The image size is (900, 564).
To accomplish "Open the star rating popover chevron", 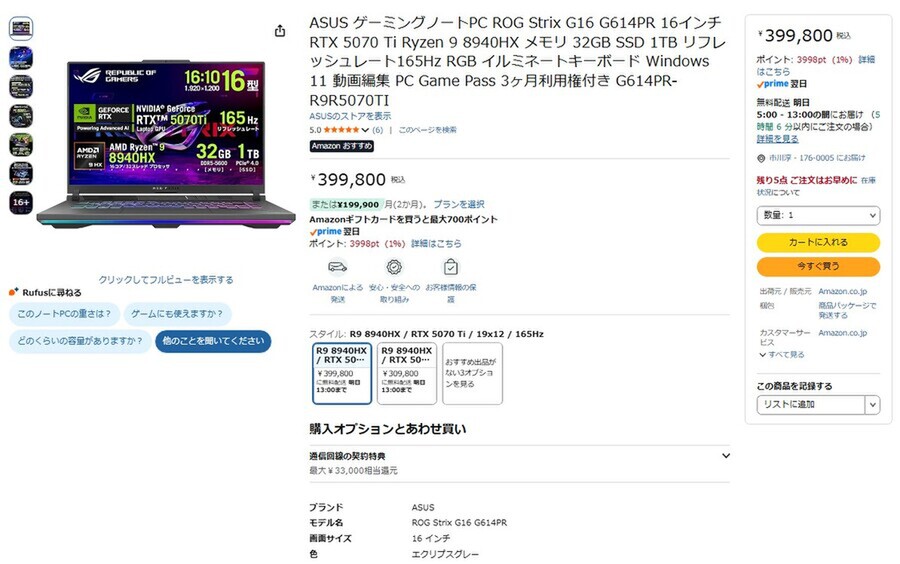I will click(x=365, y=130).
